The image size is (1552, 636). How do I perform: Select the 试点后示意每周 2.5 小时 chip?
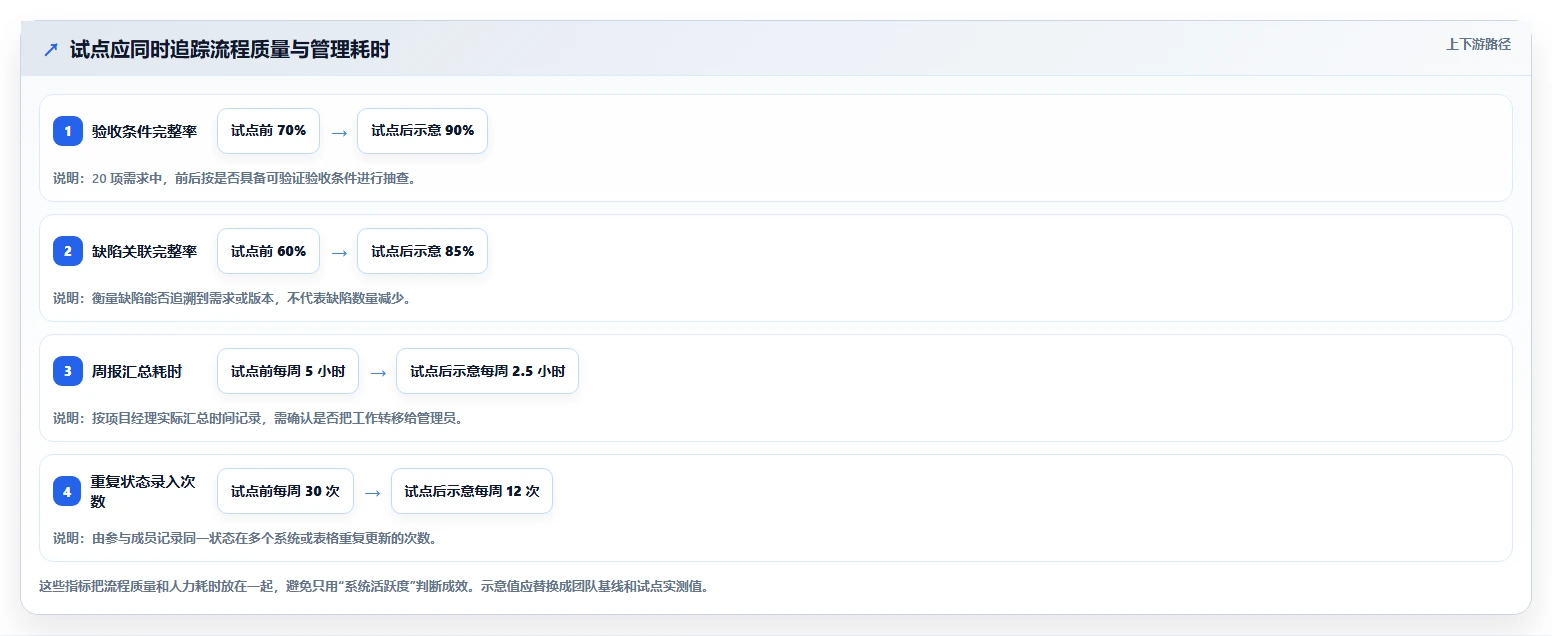point(487,371)
